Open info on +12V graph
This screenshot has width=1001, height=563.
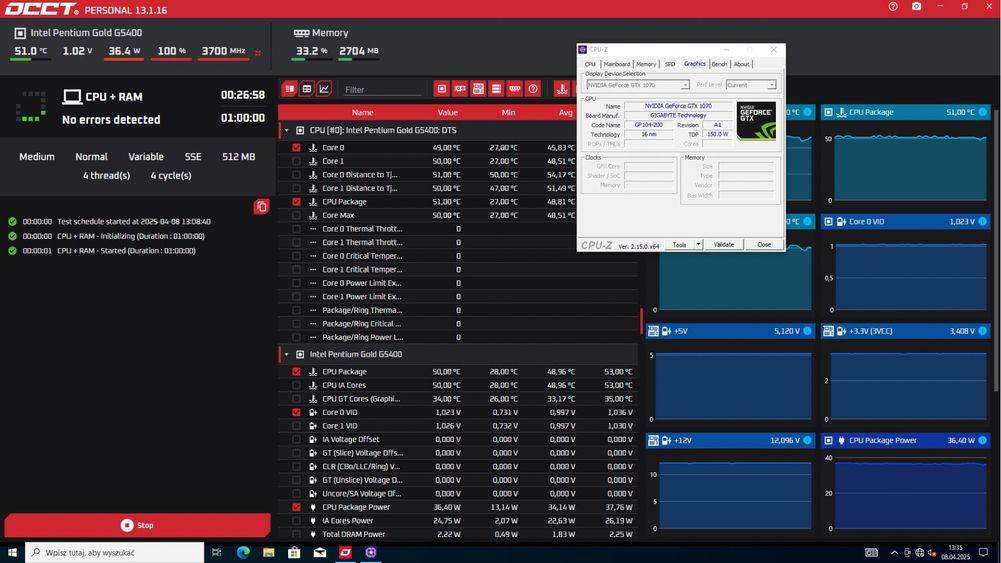[808, 440]
